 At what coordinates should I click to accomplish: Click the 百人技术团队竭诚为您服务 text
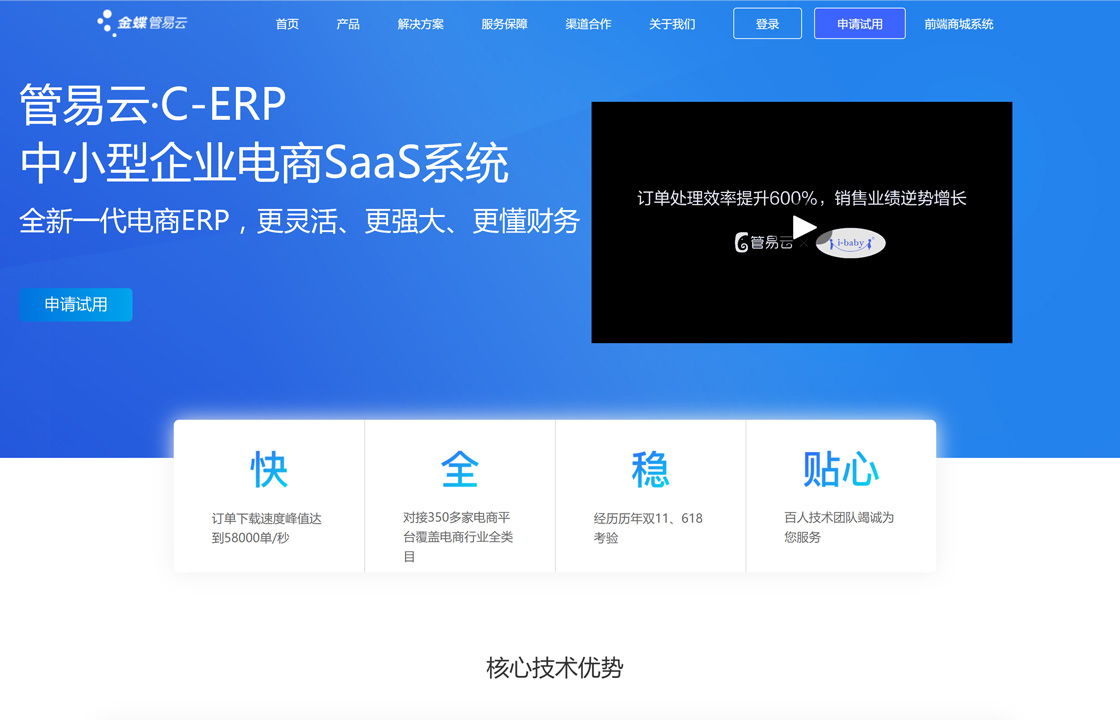839,527
